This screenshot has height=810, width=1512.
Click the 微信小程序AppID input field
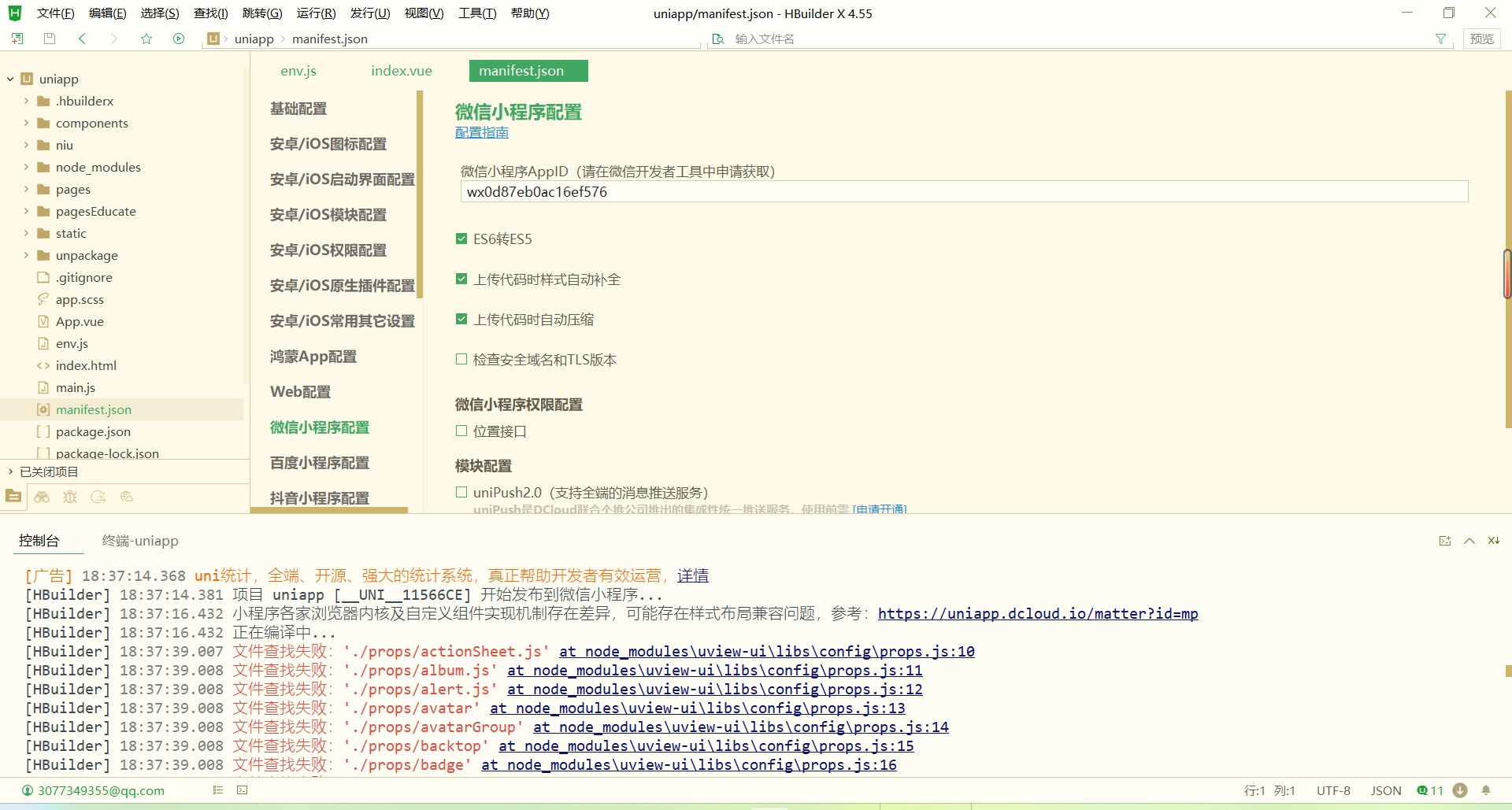click(x=964, y=192)
